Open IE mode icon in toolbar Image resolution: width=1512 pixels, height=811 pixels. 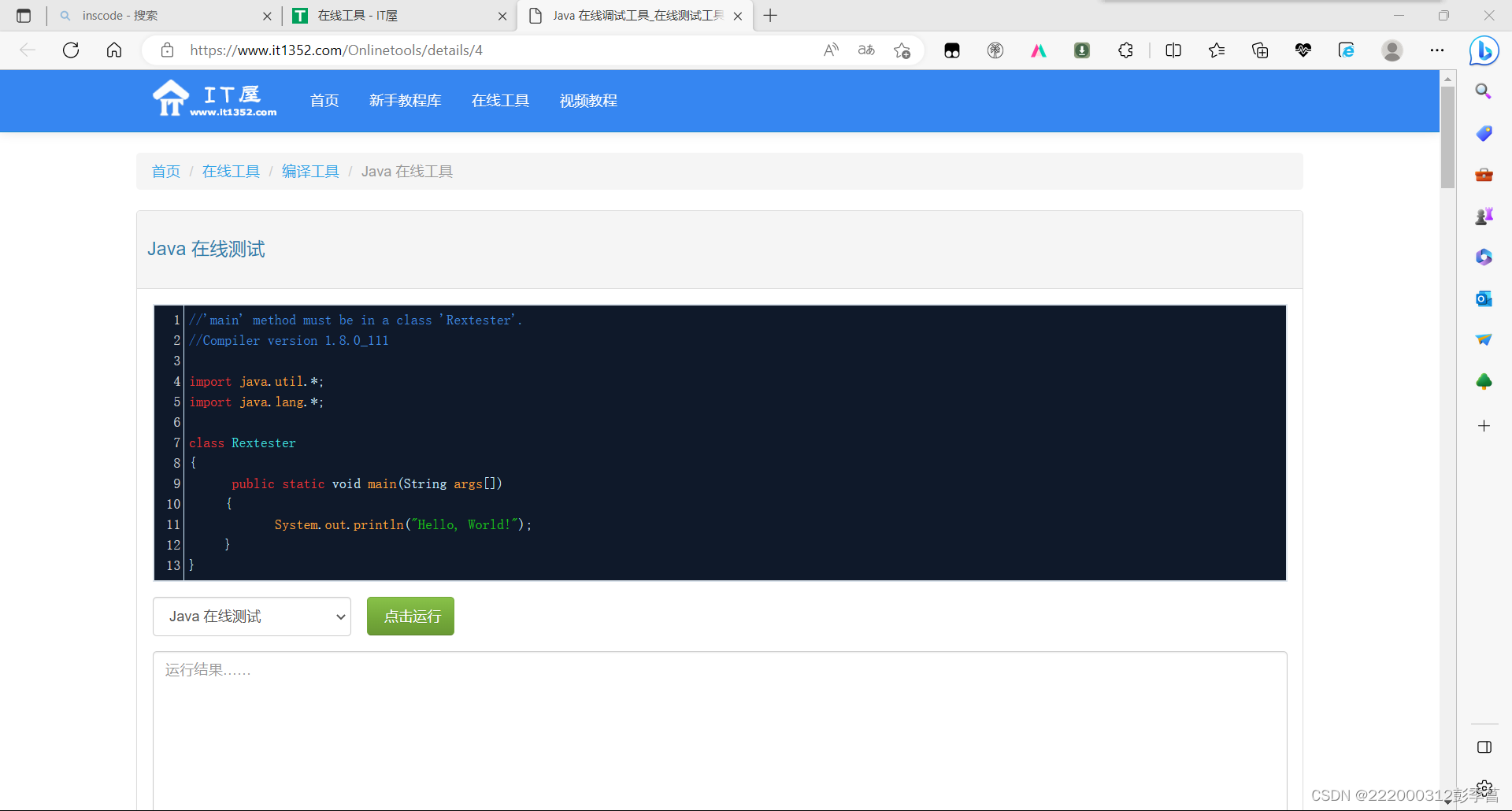click(x=1347, y=50)
